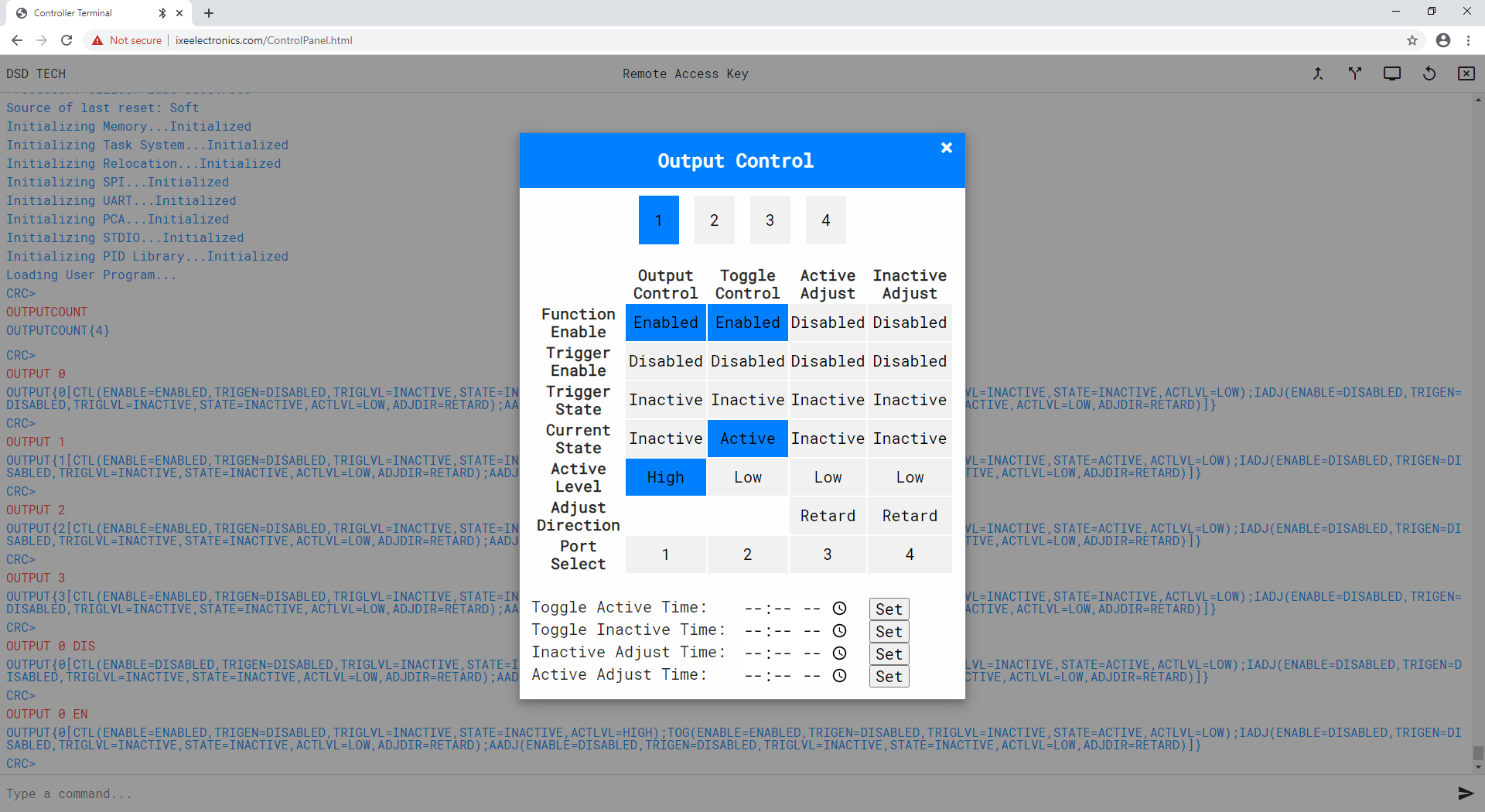Click the reset rotate icon in header

click(x=1429, y=73)
